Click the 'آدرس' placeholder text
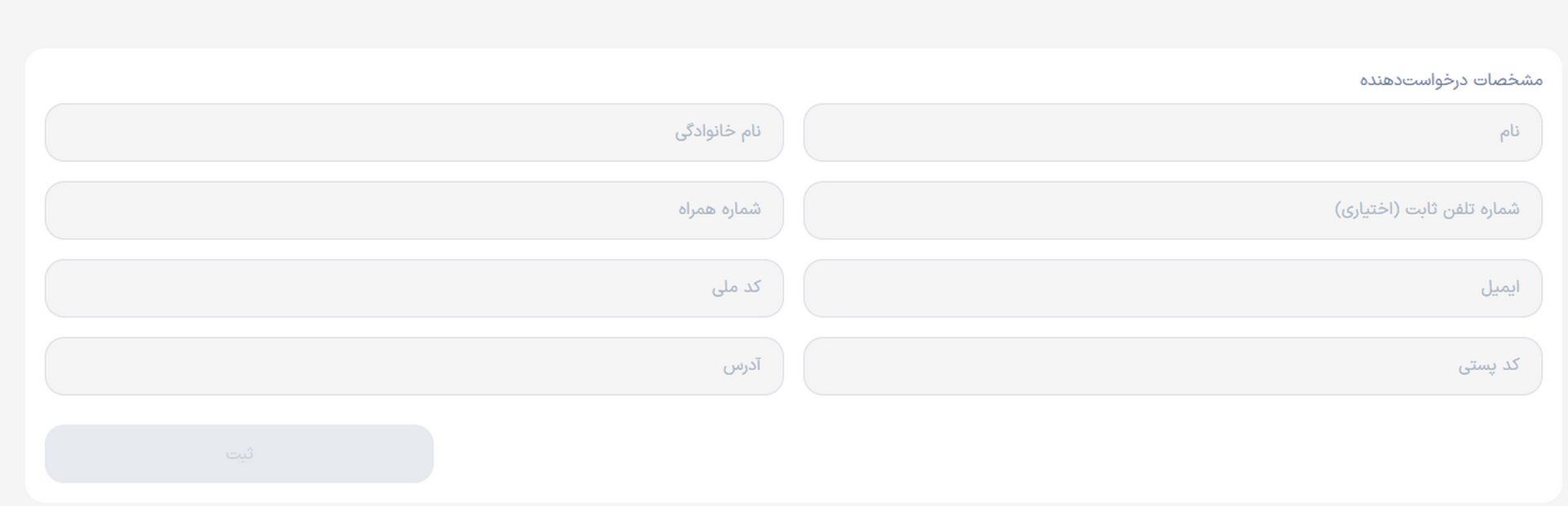The height and width of the screenshot is (506, 1568). 742,365
